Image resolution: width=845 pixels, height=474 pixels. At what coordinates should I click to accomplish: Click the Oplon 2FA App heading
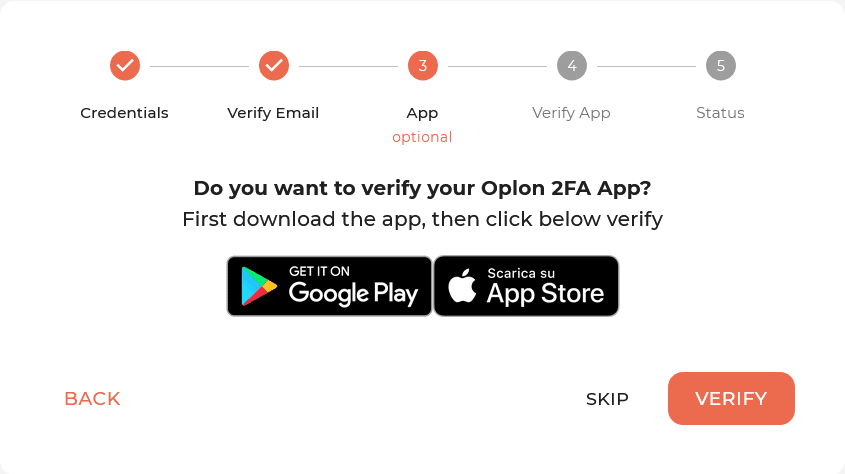click(422, 189)
